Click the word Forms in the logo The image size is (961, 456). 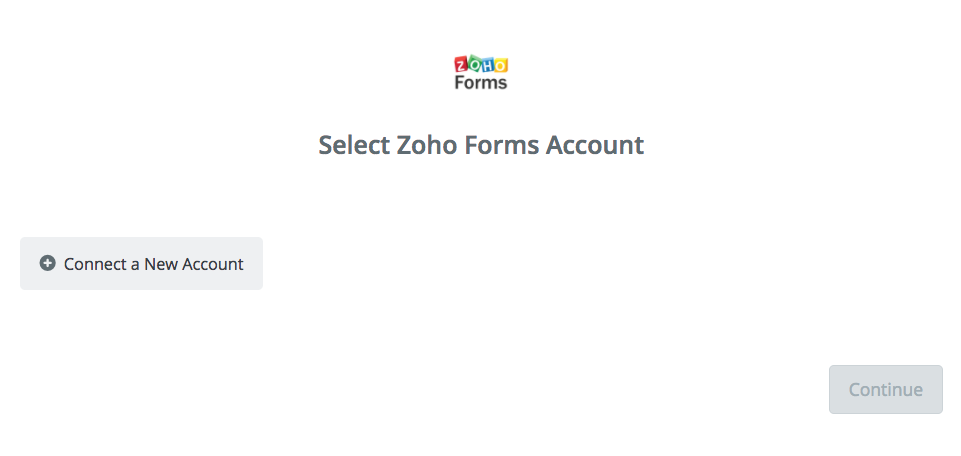[481, 82]
